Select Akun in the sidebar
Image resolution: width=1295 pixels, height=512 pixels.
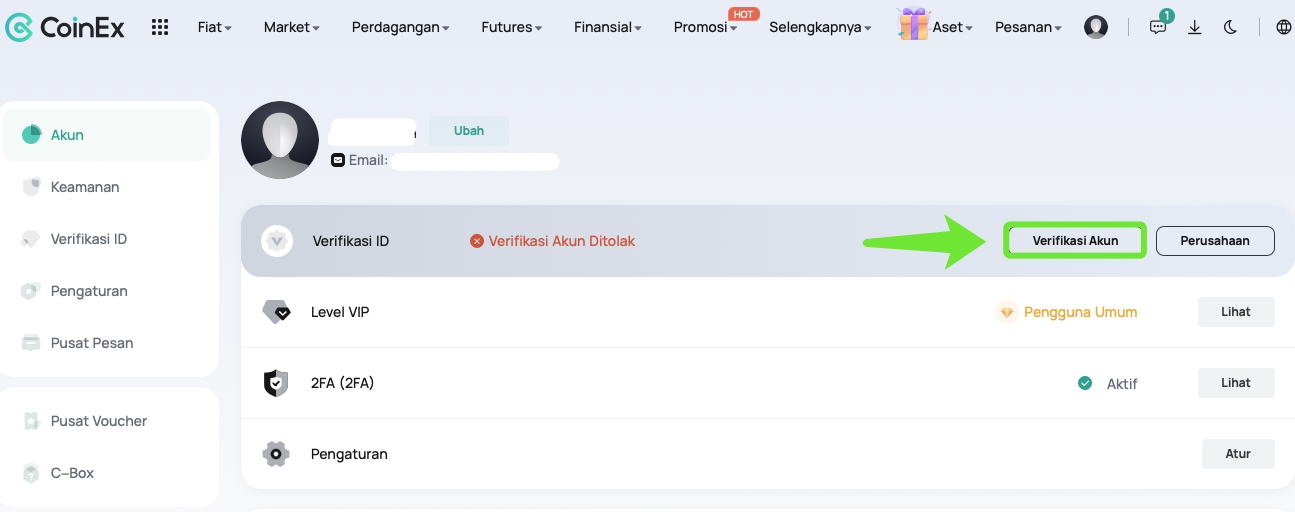point(107,135)
